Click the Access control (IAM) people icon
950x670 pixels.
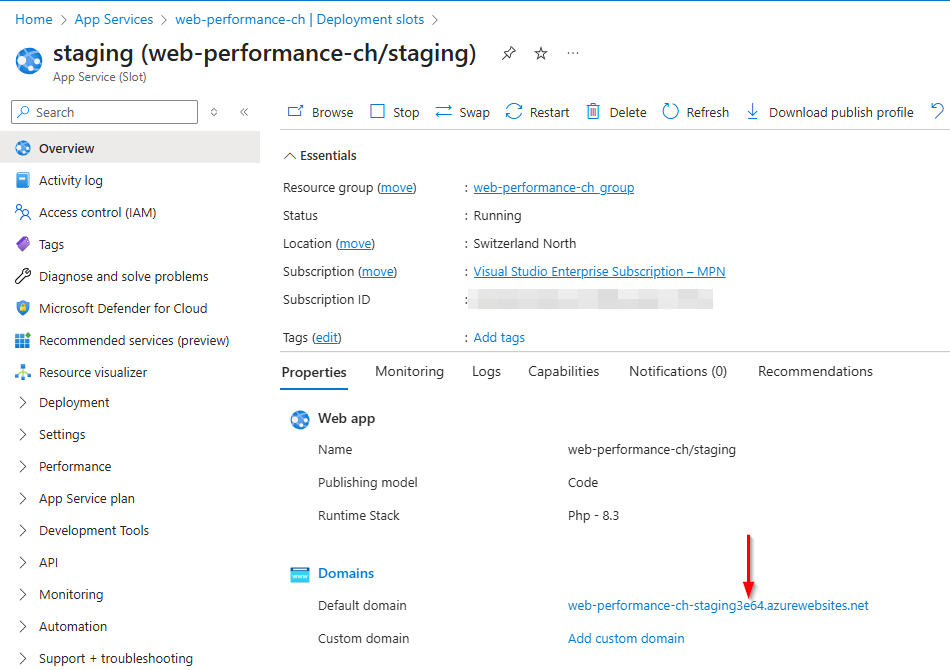(x=23, y=212)
